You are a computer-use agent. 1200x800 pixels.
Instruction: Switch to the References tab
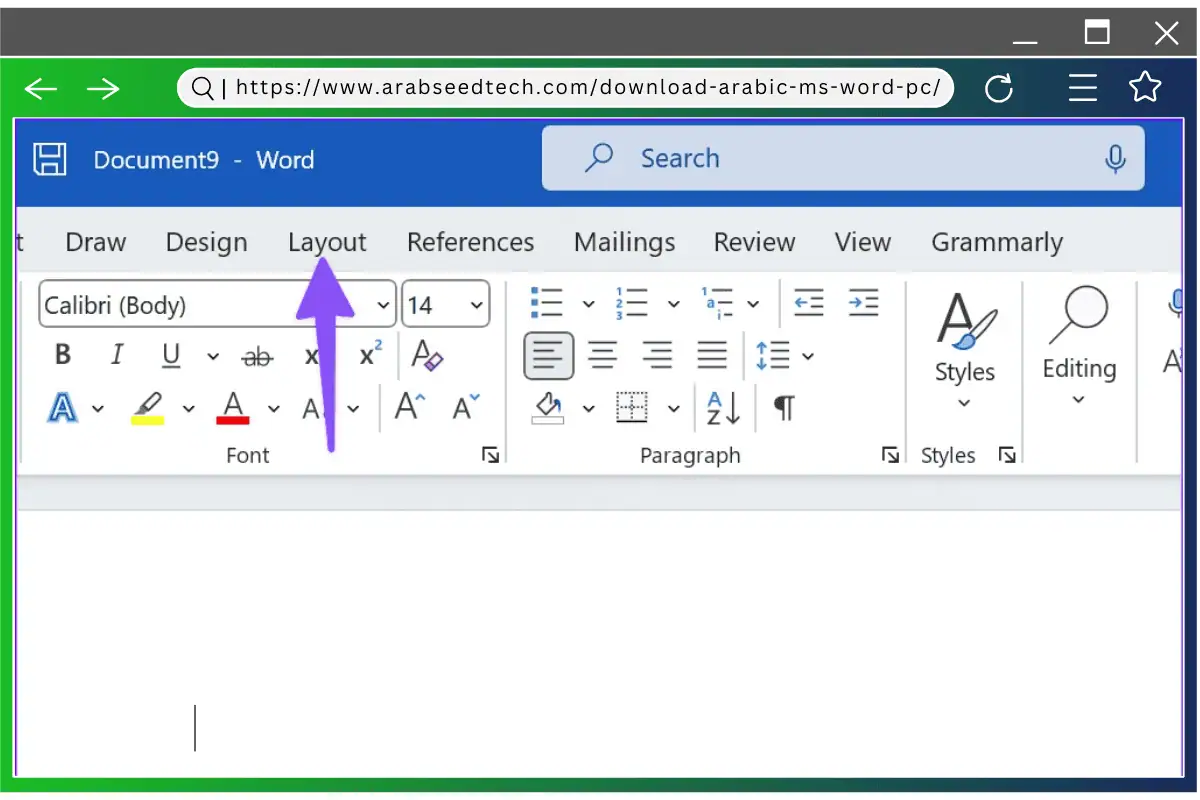point(470,242)
